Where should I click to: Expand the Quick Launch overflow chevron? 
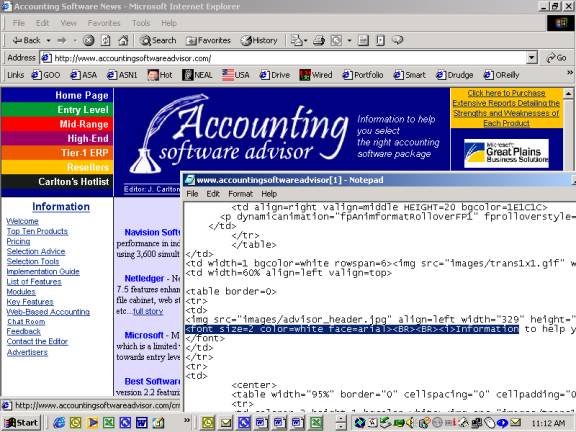coord(187,420)
